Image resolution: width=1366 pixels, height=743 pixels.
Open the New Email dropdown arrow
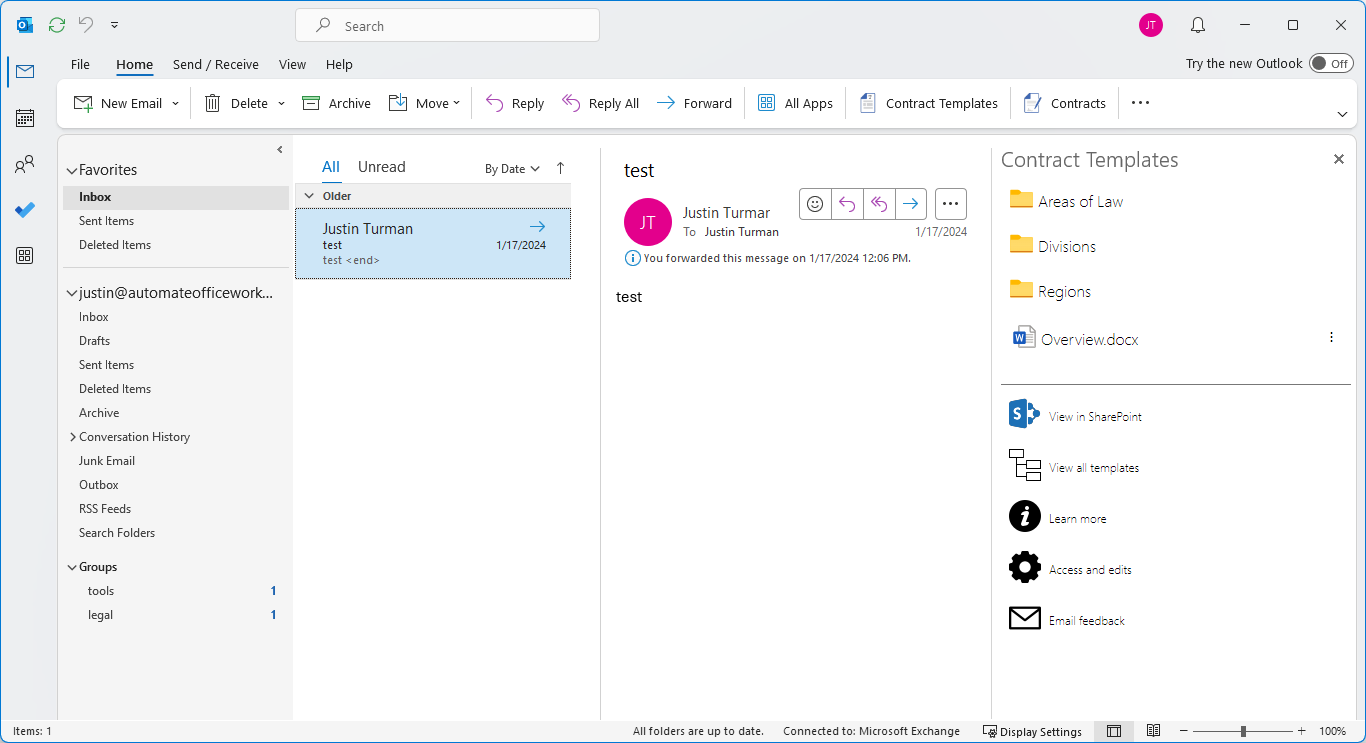pos(176,104)
